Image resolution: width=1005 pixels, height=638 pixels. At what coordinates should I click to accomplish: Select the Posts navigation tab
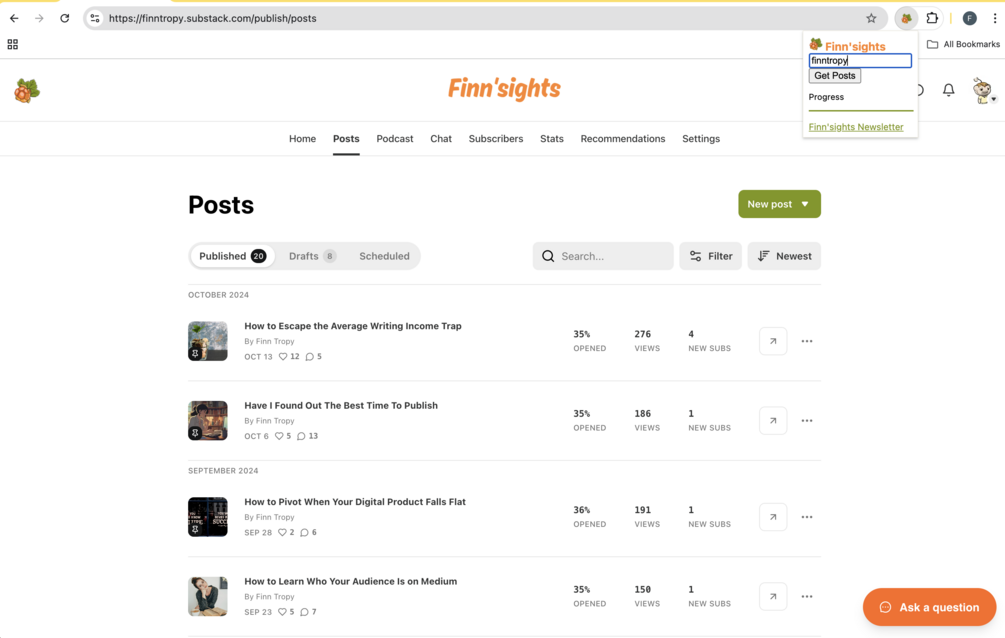pyautogui.click(x=346, y=139)
